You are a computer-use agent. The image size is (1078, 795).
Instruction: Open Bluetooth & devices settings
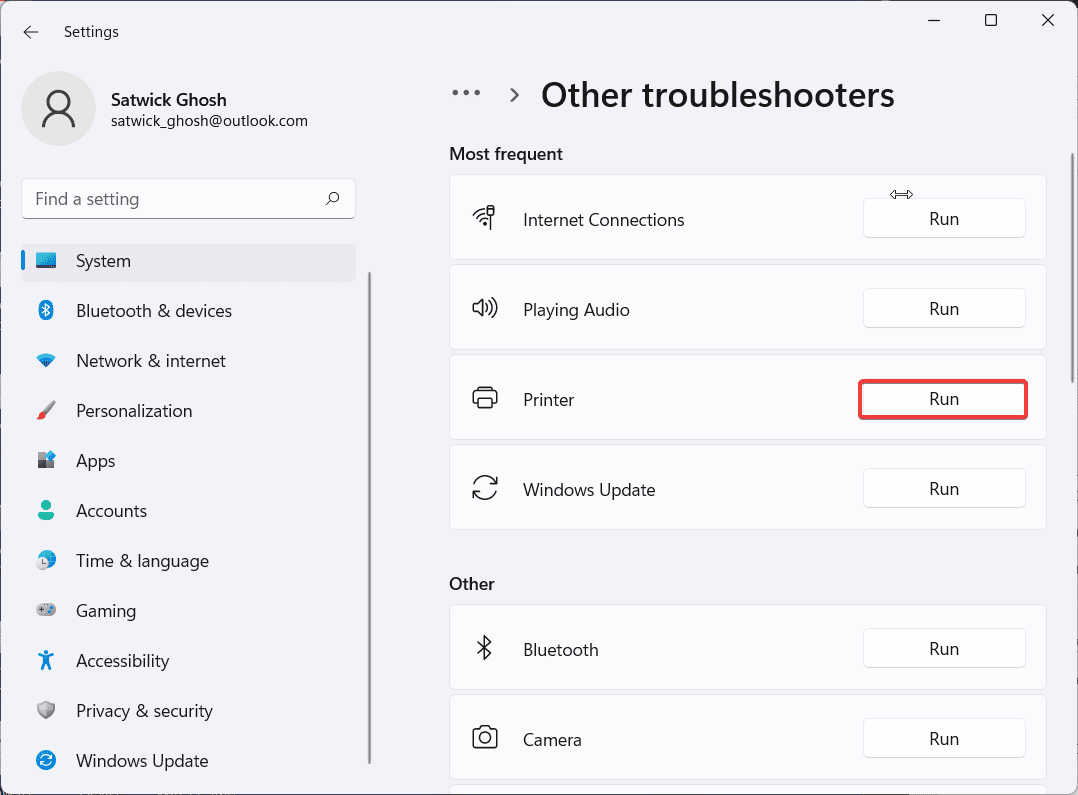(x=188, y=311)
